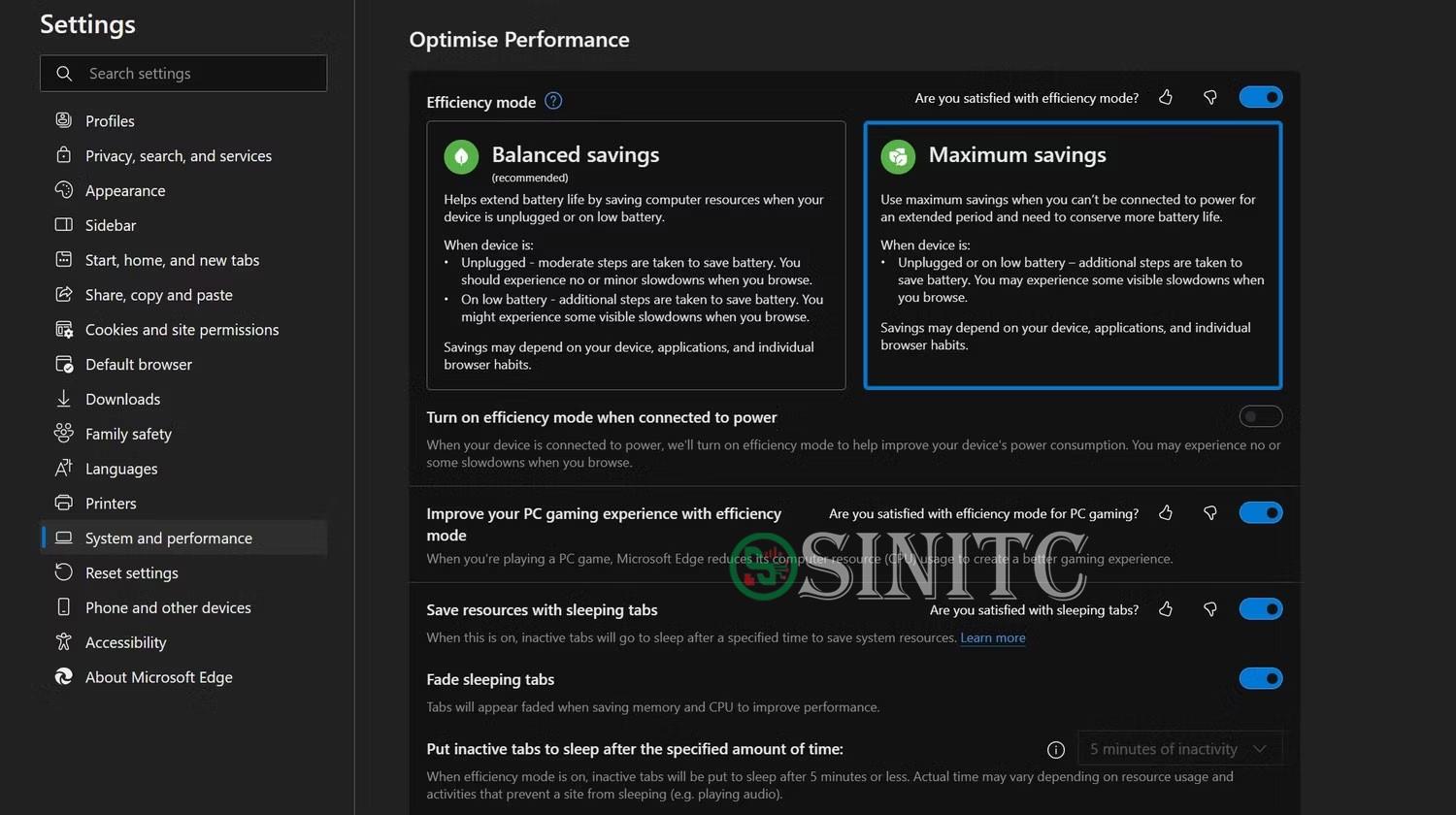This screenshot has width=1456, height=815.
Task: Click the Optimise Performance heading
Action: coord(519,40)
